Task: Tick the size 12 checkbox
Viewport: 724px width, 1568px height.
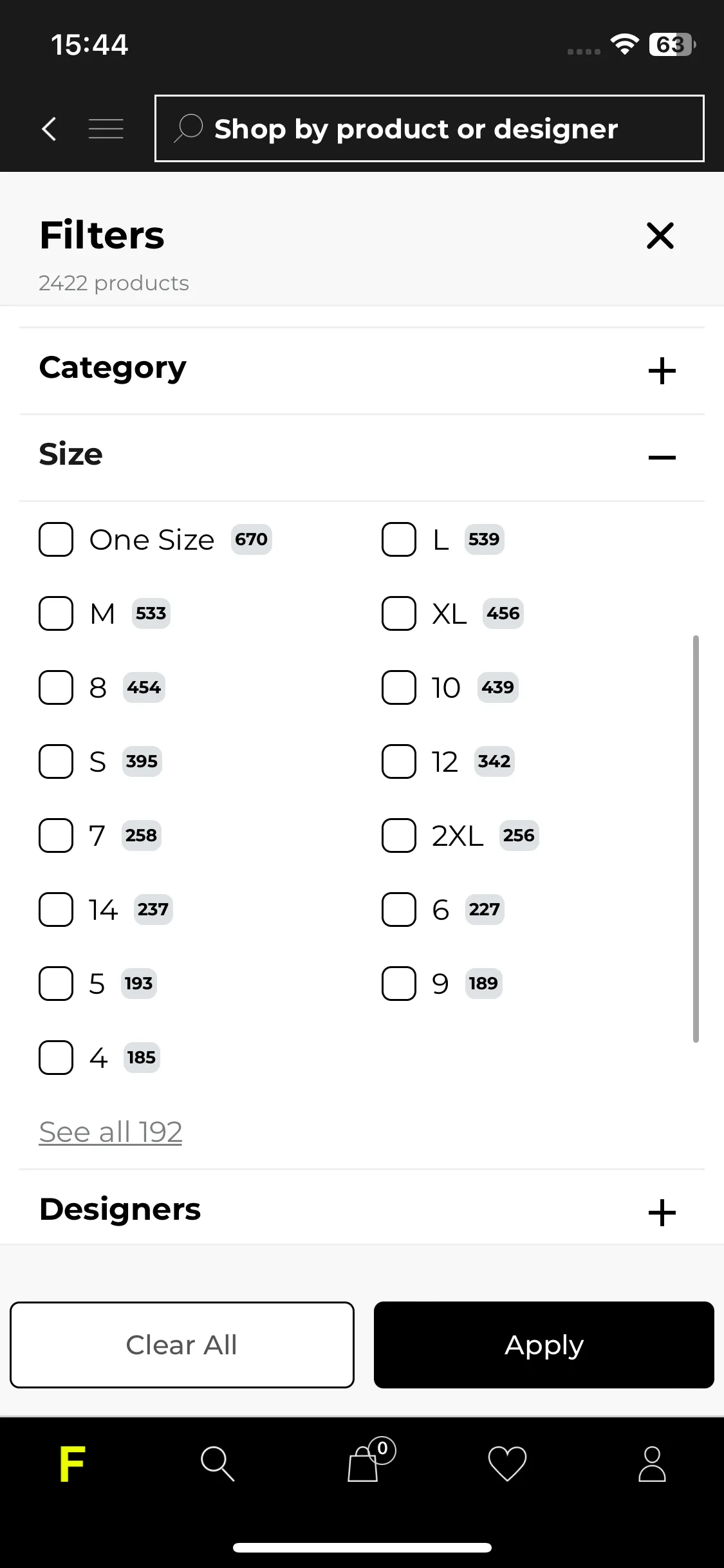Action: point(399,761)
